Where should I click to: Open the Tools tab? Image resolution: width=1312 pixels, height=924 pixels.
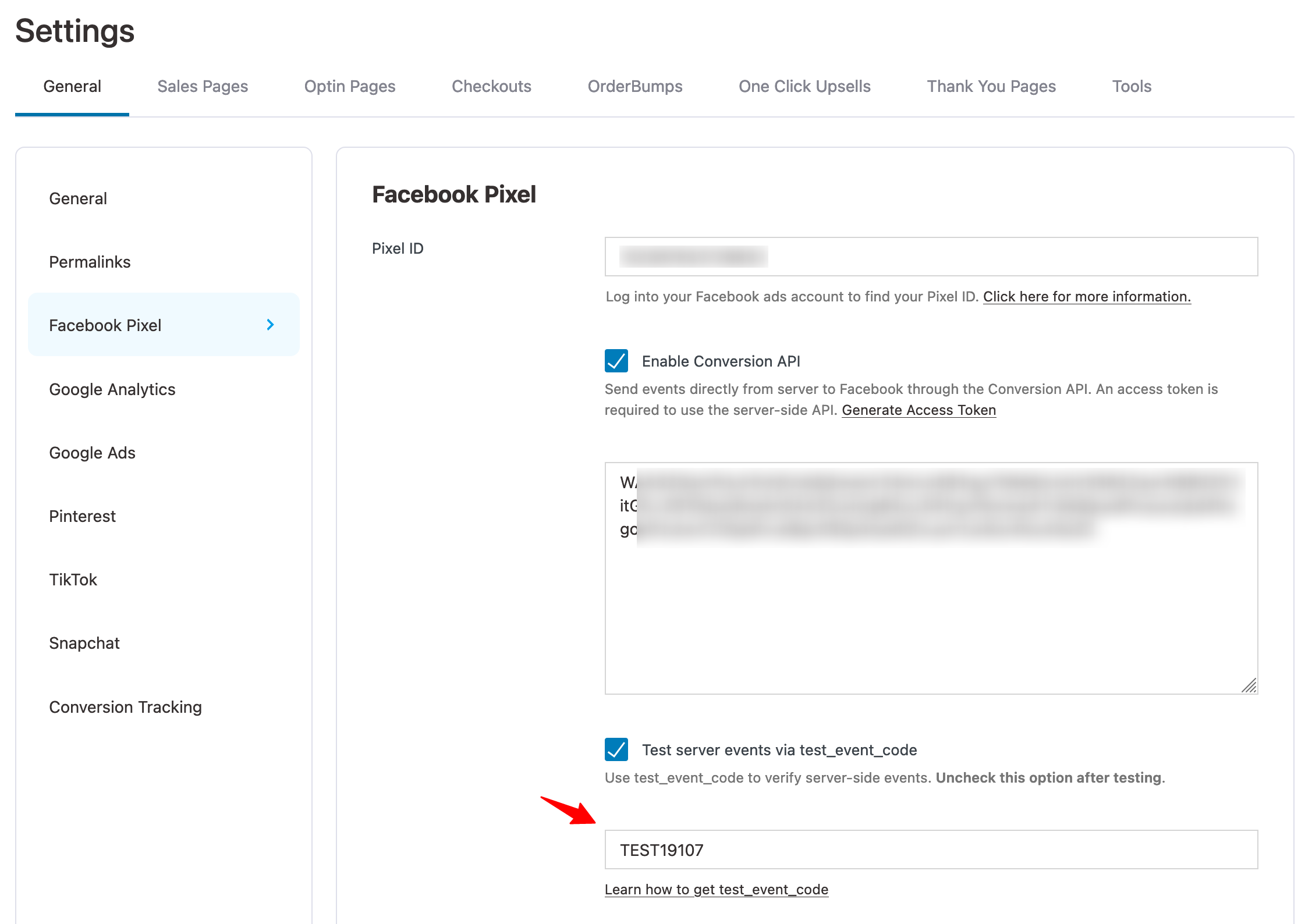[x=1131, y=86]
